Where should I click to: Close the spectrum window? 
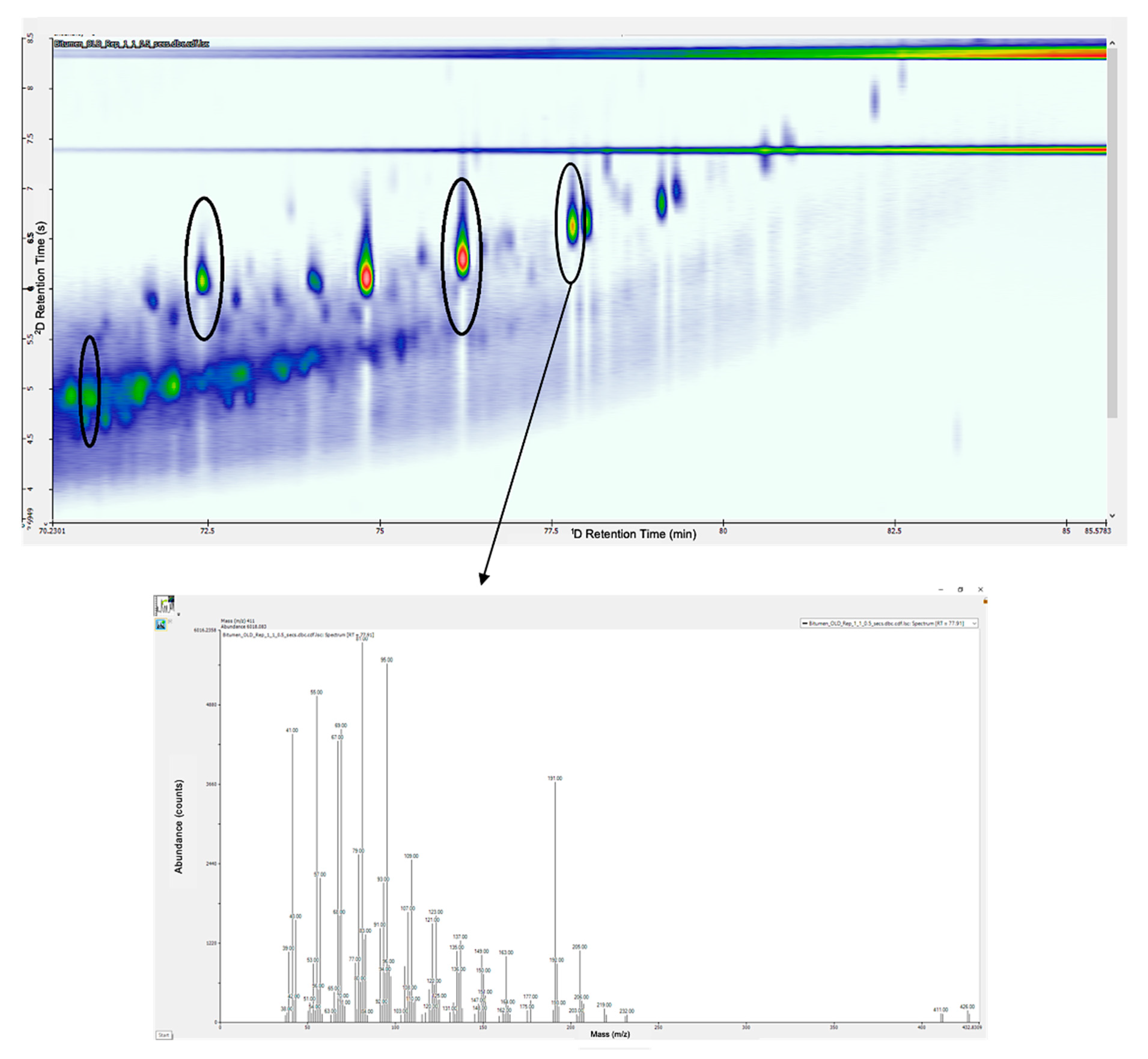coord(980,589)
